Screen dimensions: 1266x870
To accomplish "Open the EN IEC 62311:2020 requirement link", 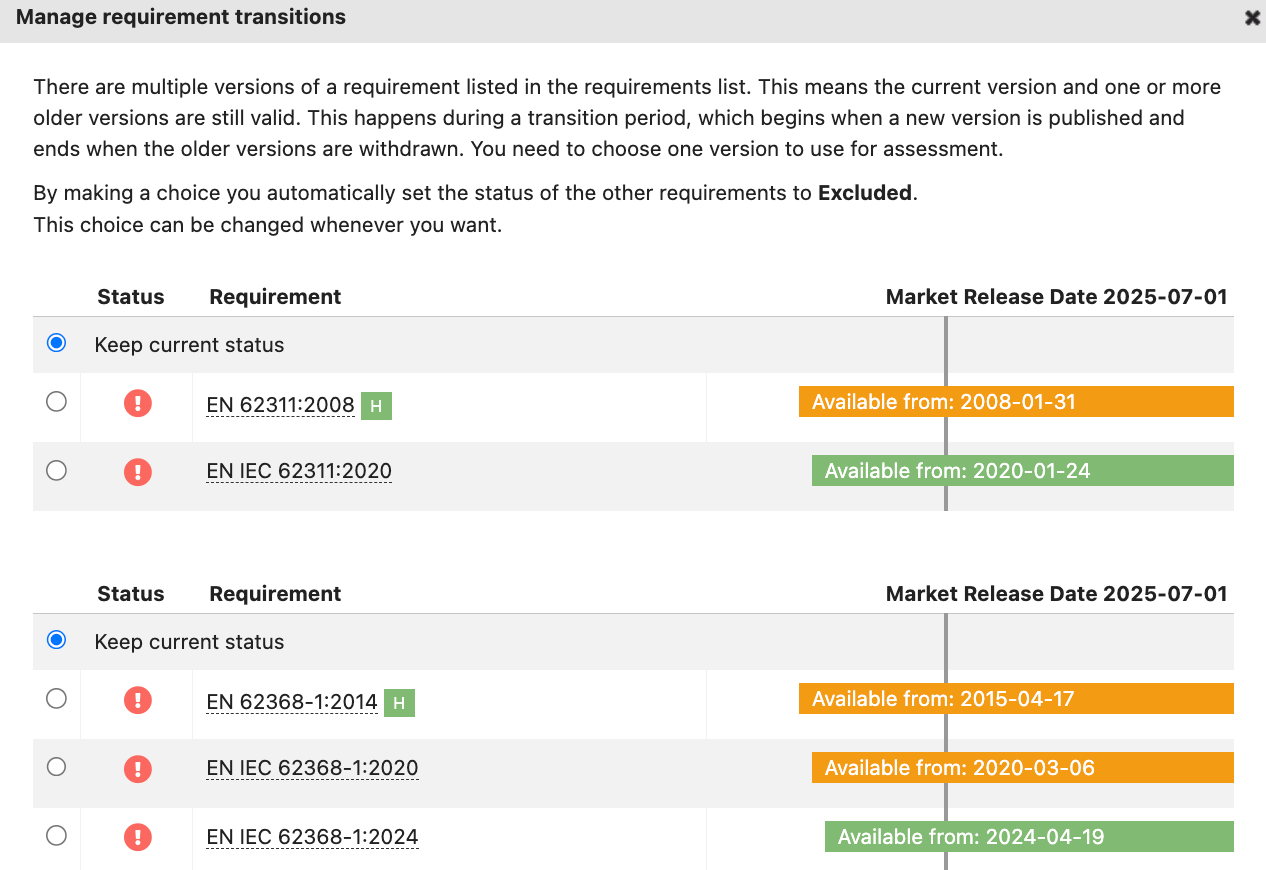I will (299, 471).
